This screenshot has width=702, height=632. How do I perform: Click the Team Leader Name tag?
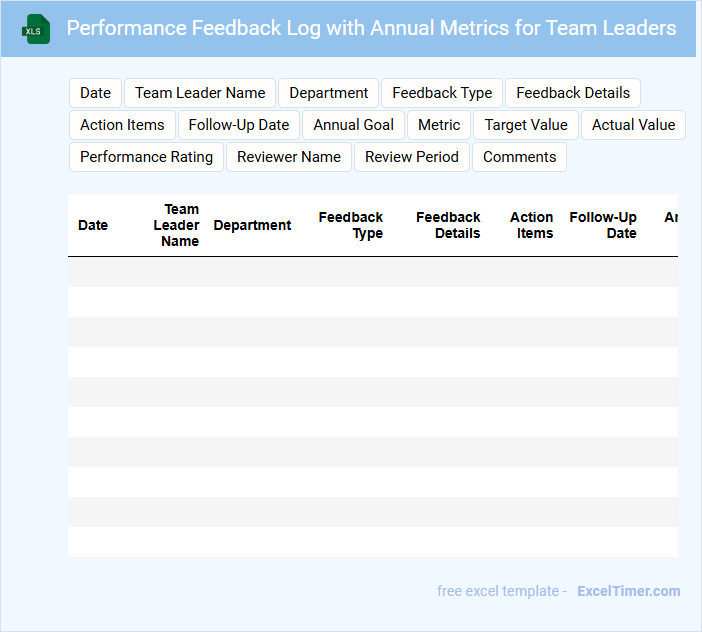(x=200, y=93)
